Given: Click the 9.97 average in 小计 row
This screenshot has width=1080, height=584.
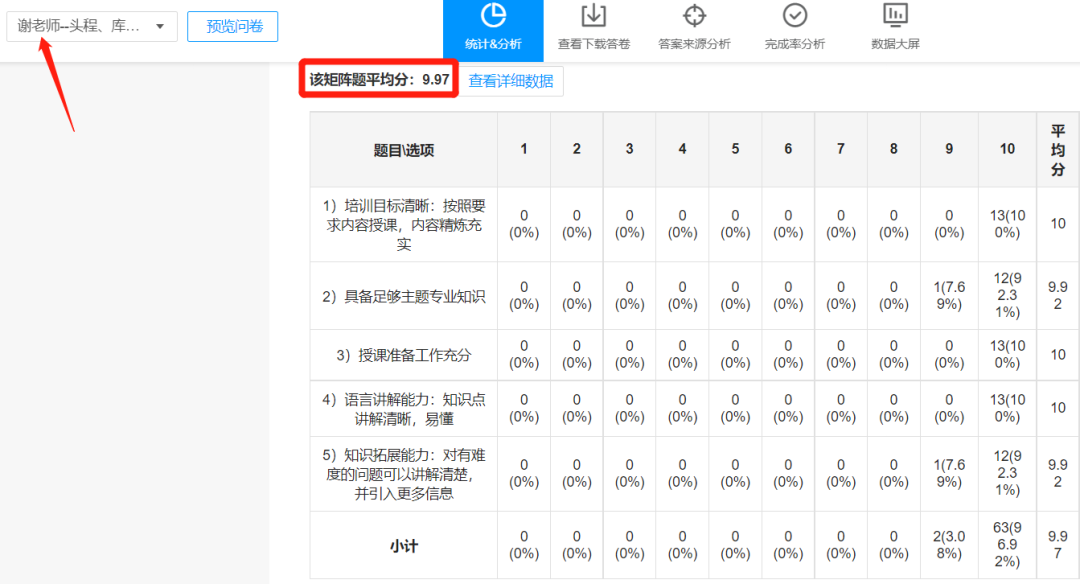Looking at the screenshot, I should click(1058, 545).
